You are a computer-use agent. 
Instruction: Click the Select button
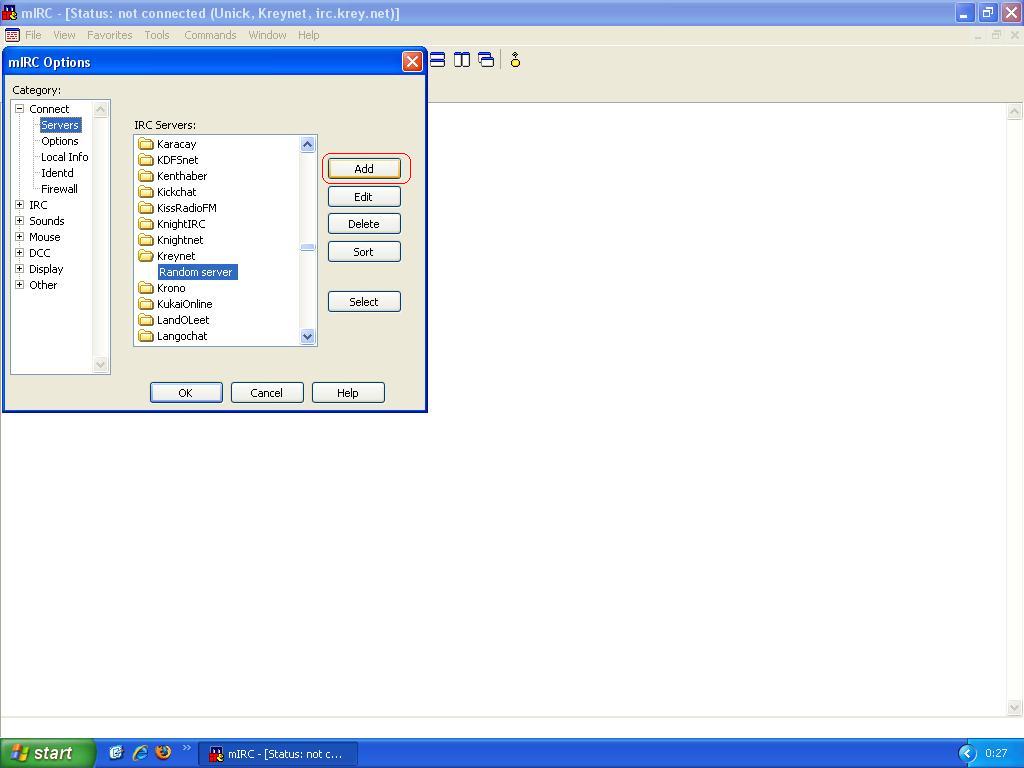[364, 302]
